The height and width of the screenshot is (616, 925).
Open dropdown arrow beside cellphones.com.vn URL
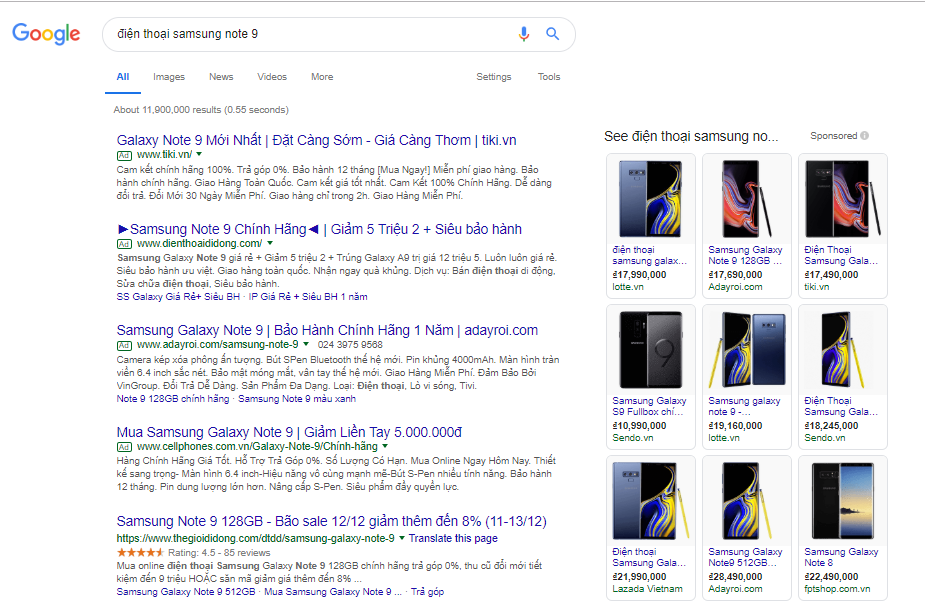tap(385, 446)
